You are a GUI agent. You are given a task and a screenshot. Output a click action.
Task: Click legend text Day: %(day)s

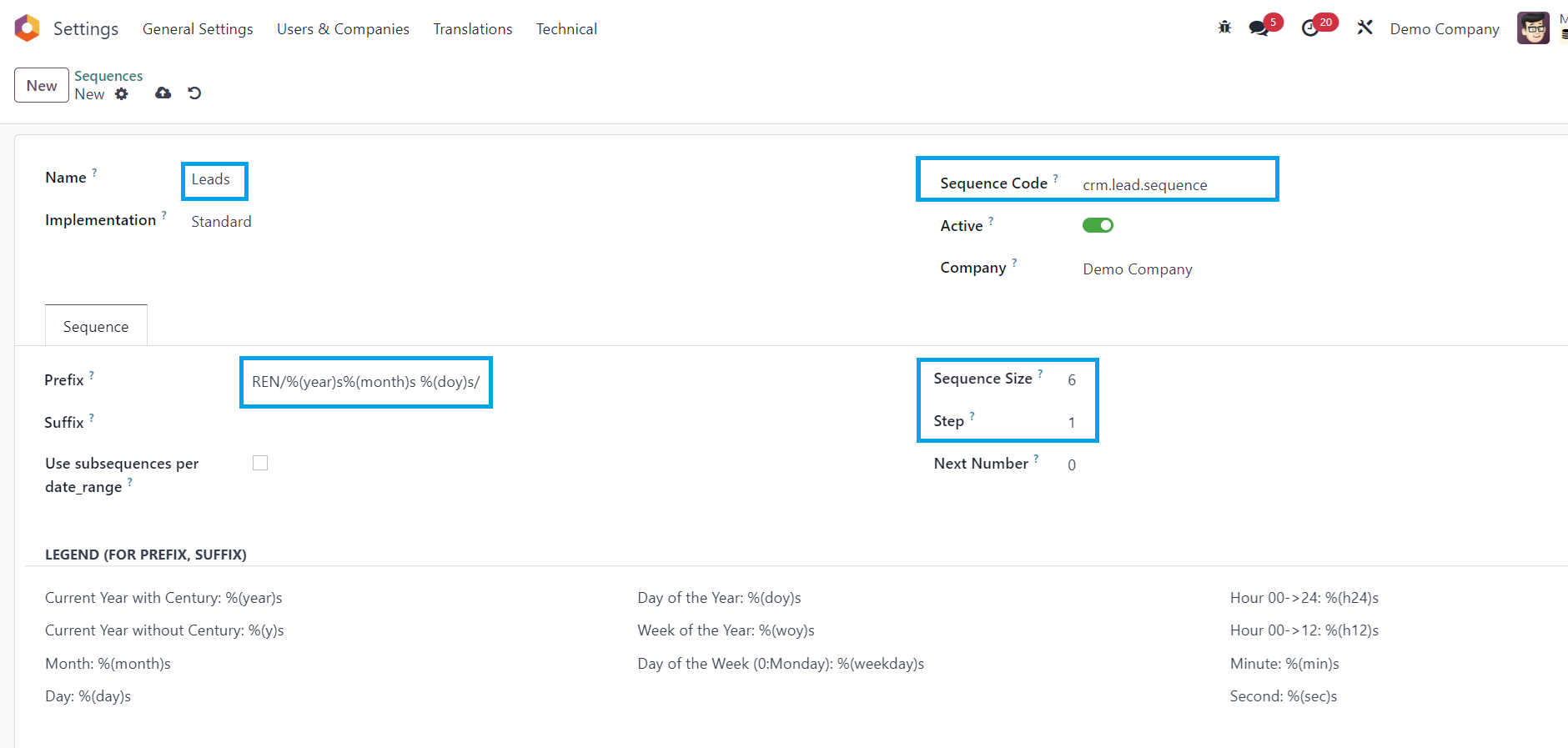88,696
